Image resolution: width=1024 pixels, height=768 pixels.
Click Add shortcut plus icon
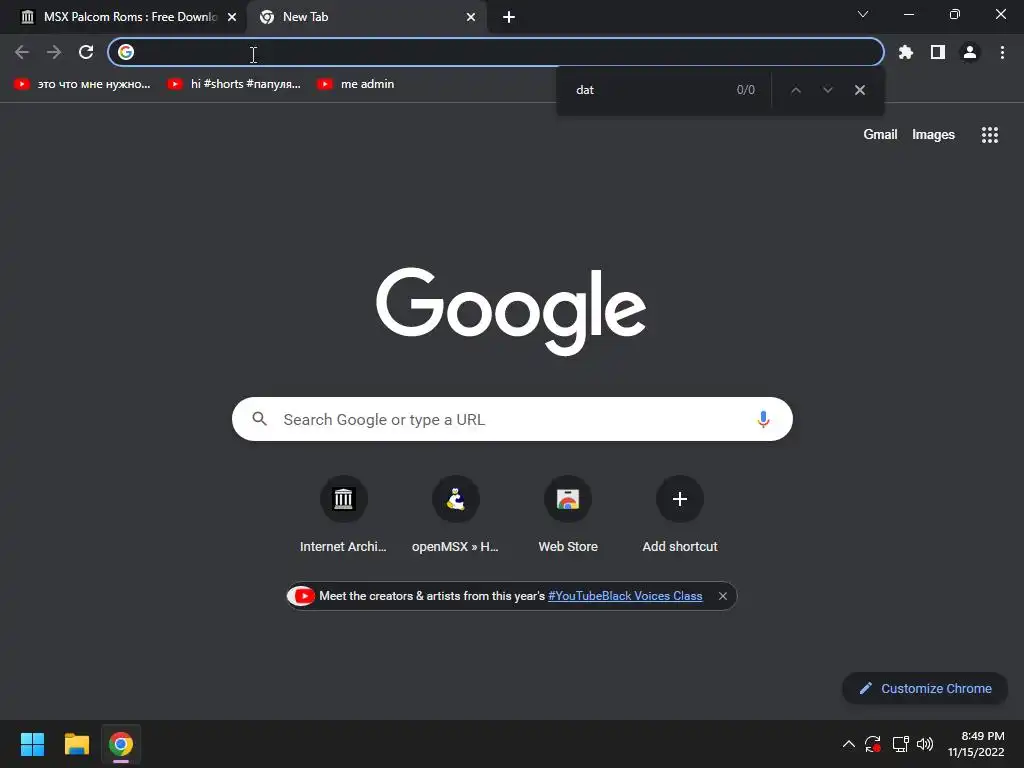pos(680,499)
